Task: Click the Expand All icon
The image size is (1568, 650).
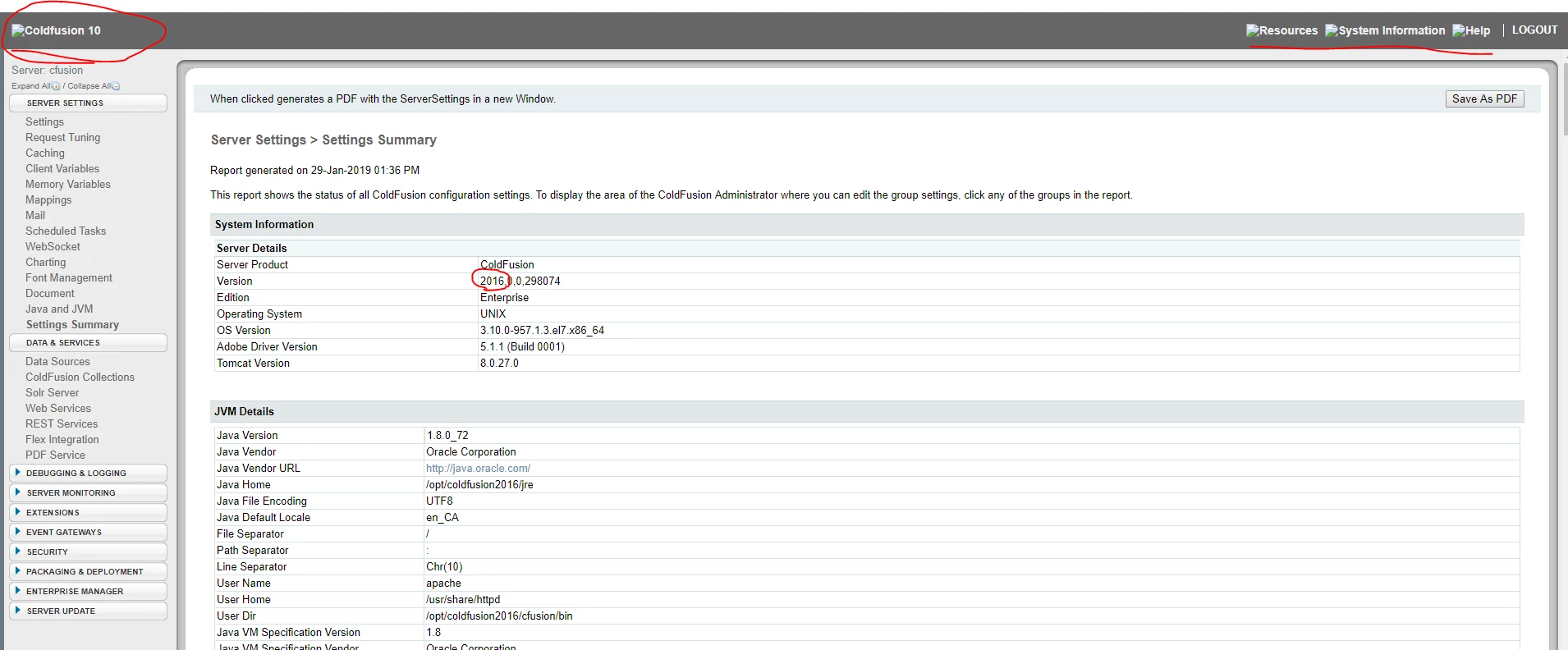Action: coord(56,86)
